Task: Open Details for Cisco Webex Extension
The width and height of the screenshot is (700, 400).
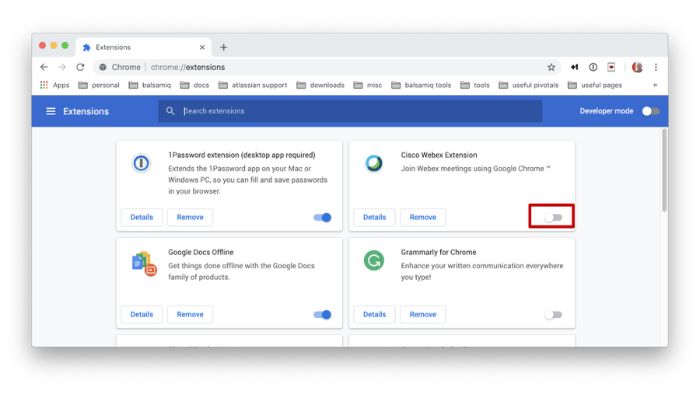Action: coord(374,217)
